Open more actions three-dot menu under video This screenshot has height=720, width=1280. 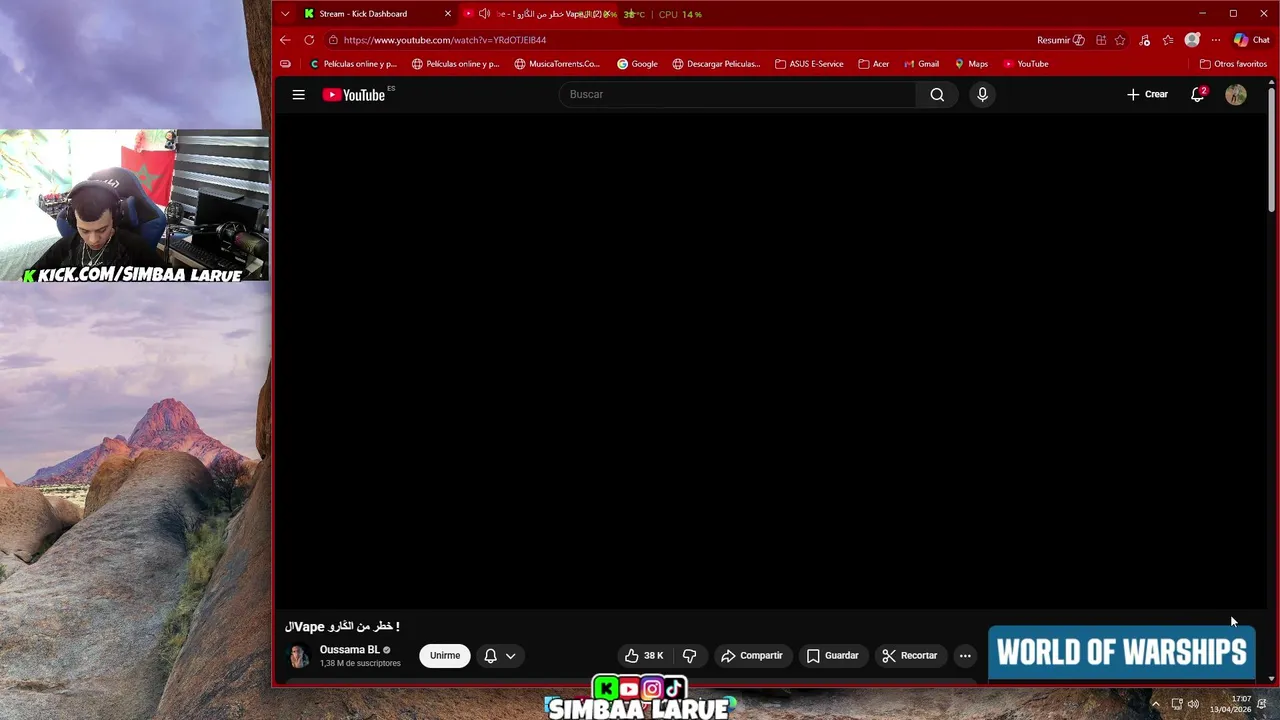[x=965, y=656]
